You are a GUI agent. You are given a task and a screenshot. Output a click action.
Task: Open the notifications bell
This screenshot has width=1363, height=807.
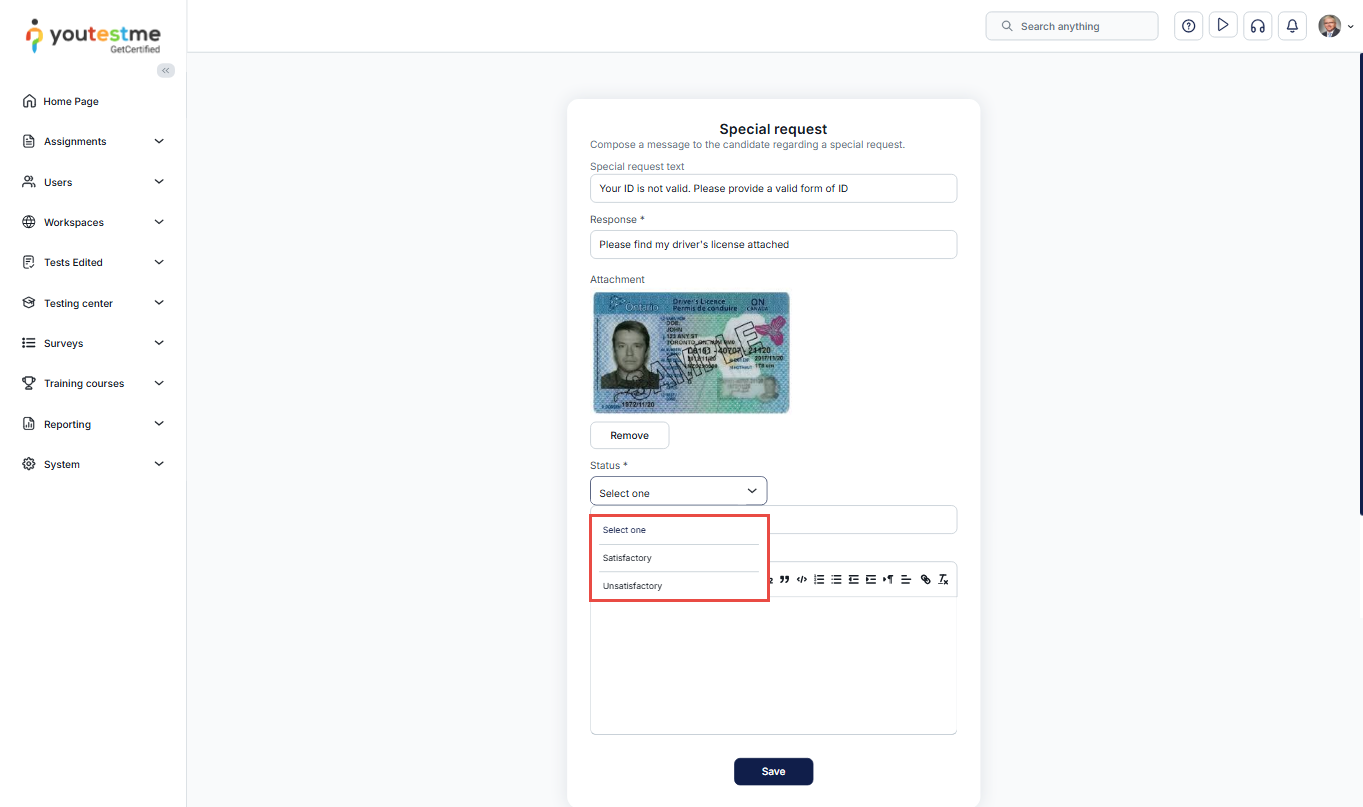[1292, 26]
